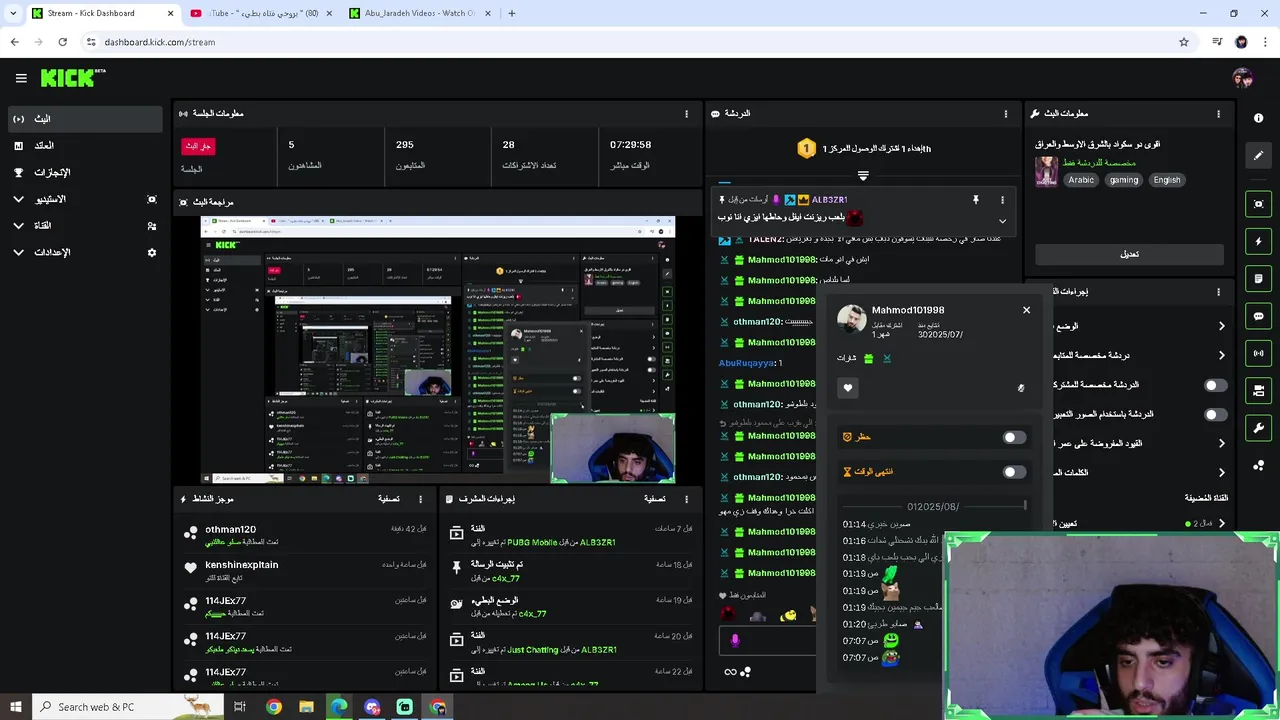
Task: Click the gaming tag chip
Action: coord(1124,180)
